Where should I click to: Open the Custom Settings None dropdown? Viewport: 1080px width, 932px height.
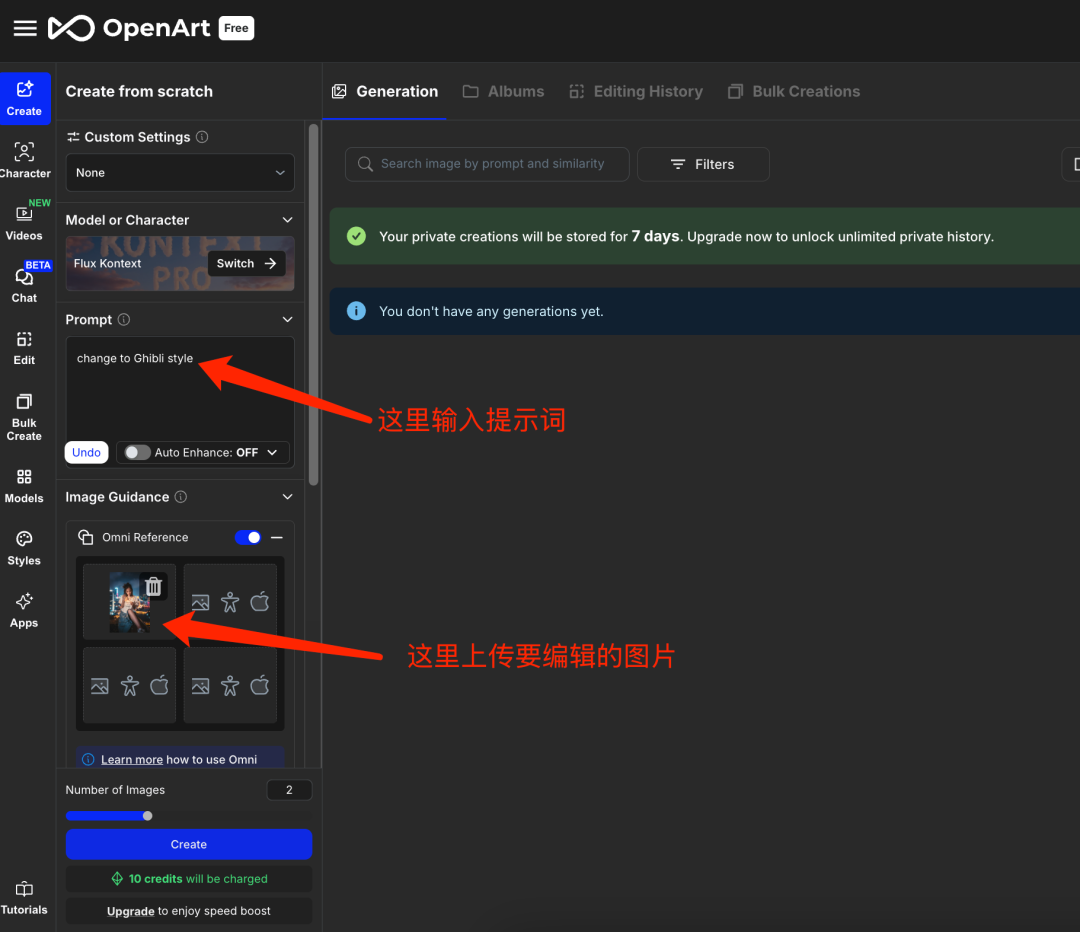click(180, 172)
